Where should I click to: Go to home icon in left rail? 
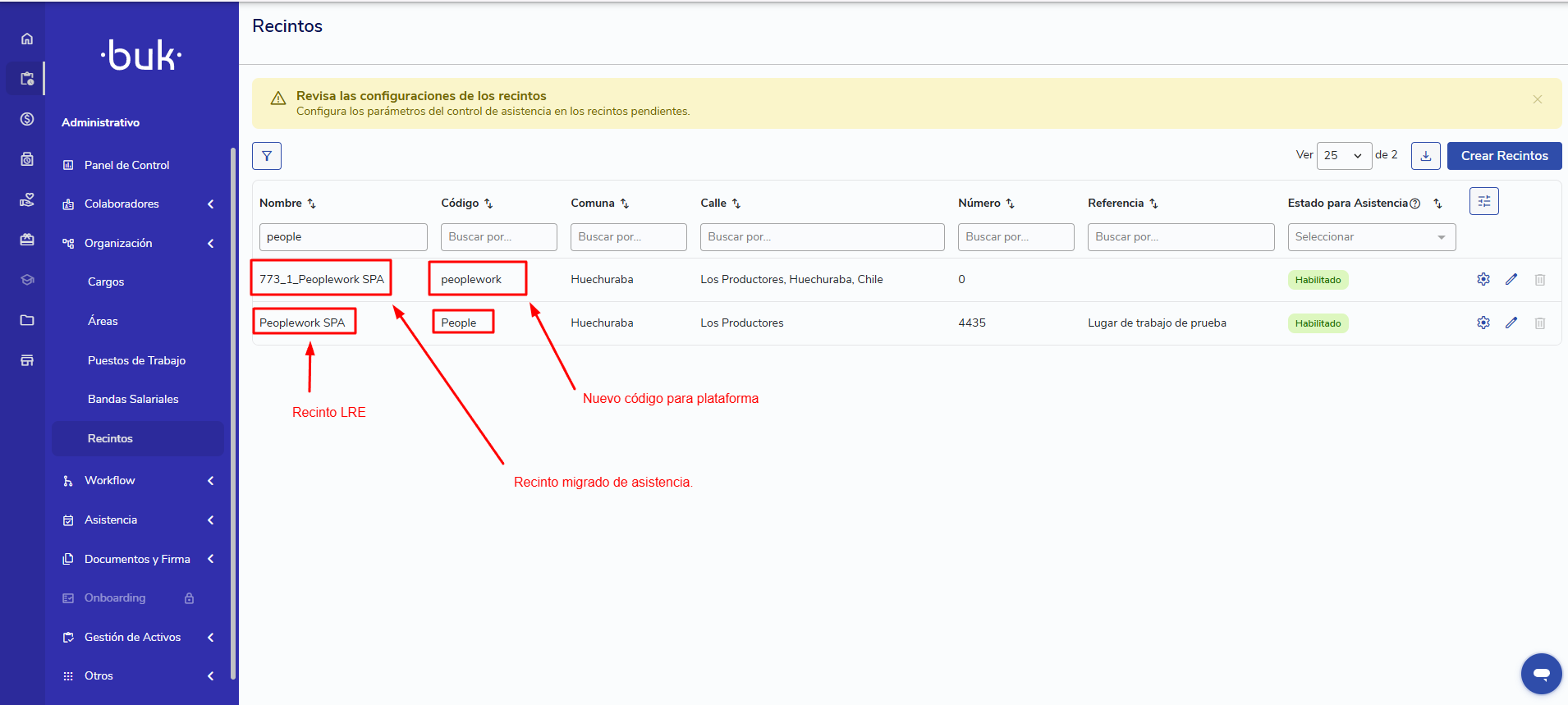(27, 39)
